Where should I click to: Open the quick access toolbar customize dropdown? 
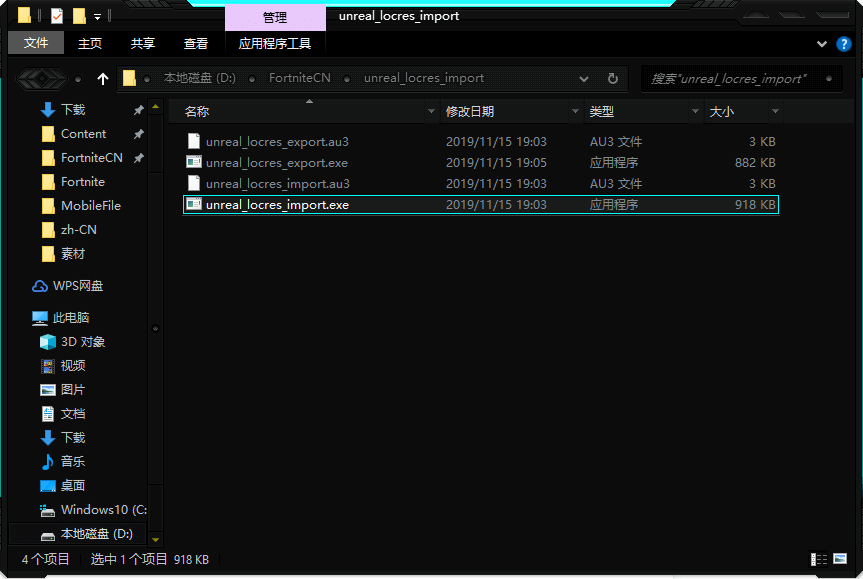point(97,17)
